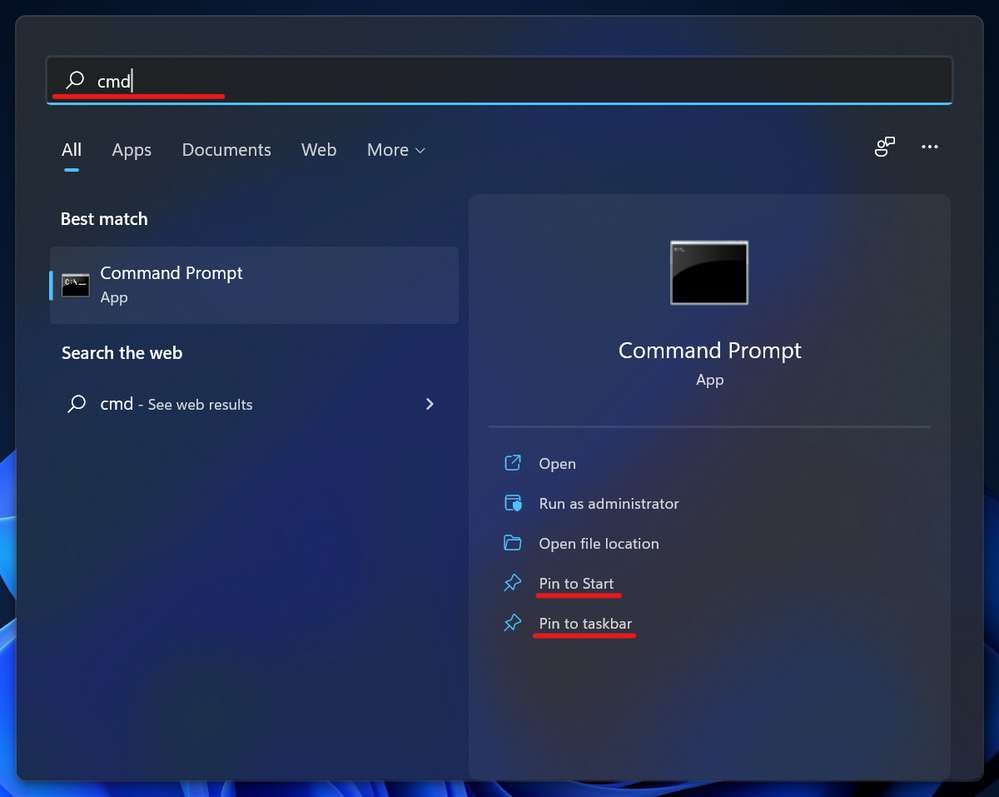Switch to the Apps tab
This screenshot has height=797, width=999.
click(132, 150)
